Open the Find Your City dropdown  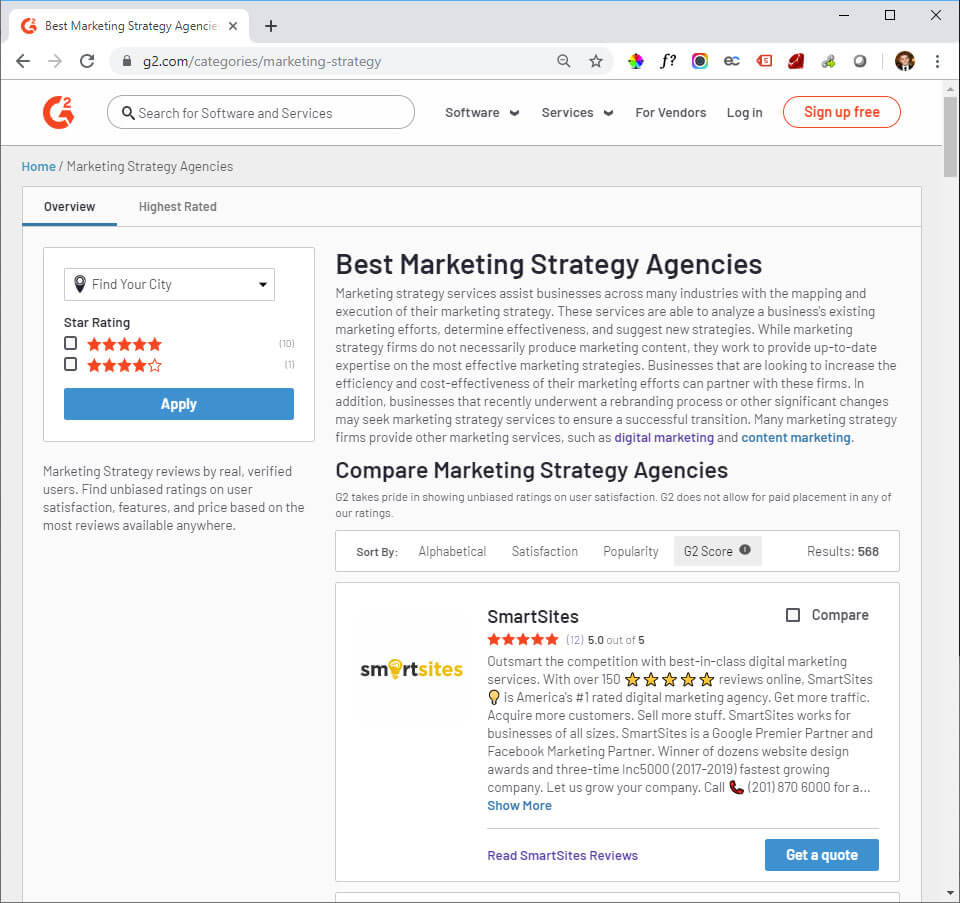coord(169,284)
